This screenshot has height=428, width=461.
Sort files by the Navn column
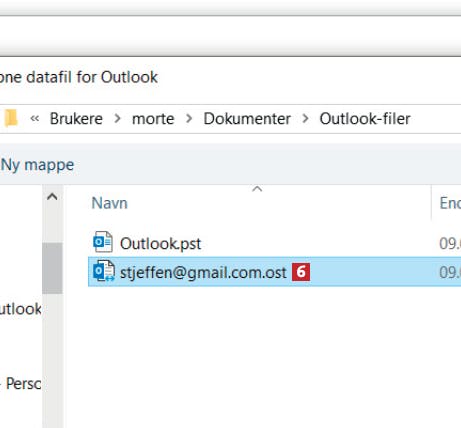pos(110,203)
